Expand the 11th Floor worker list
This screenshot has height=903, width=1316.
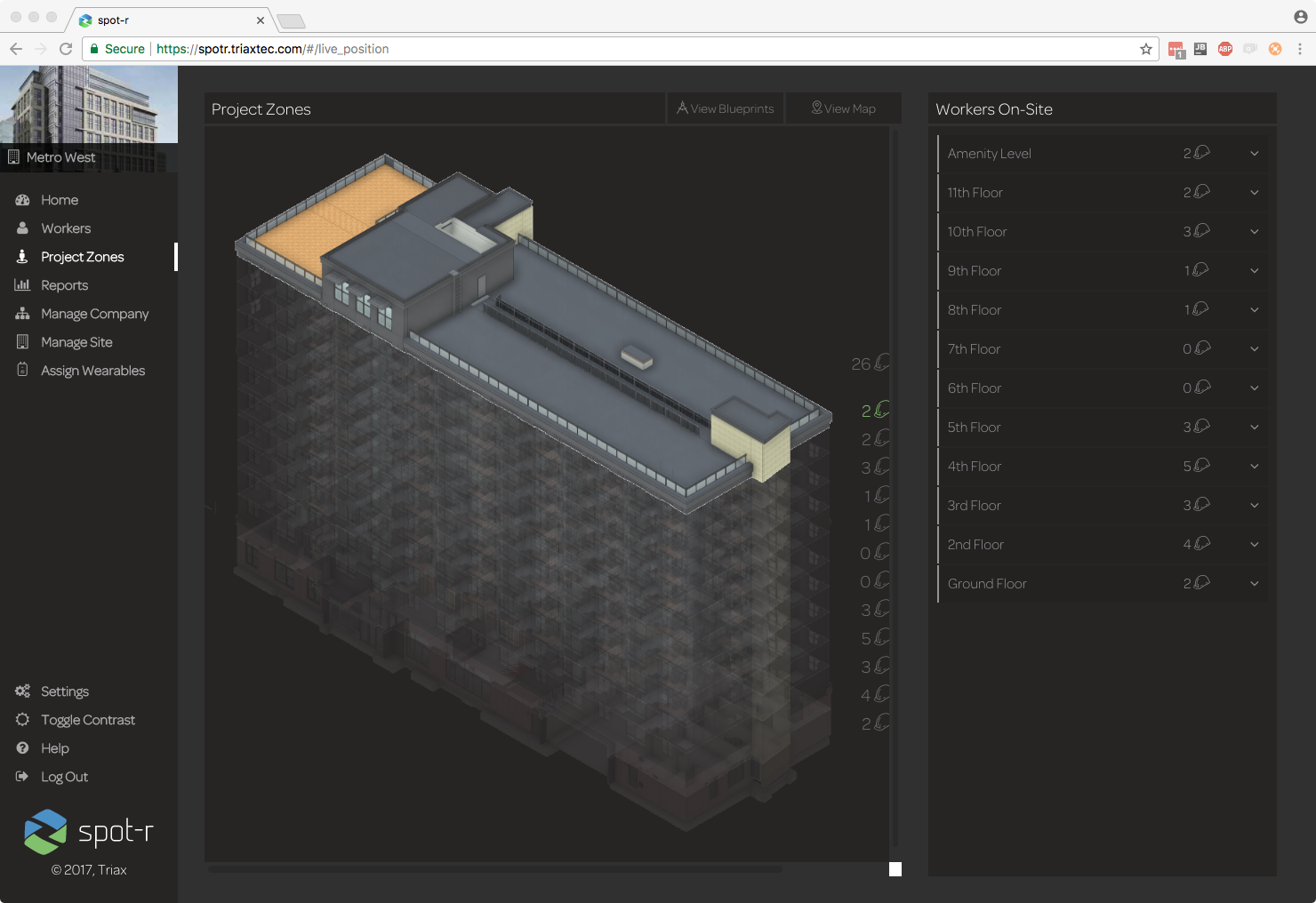[1254, 193]
